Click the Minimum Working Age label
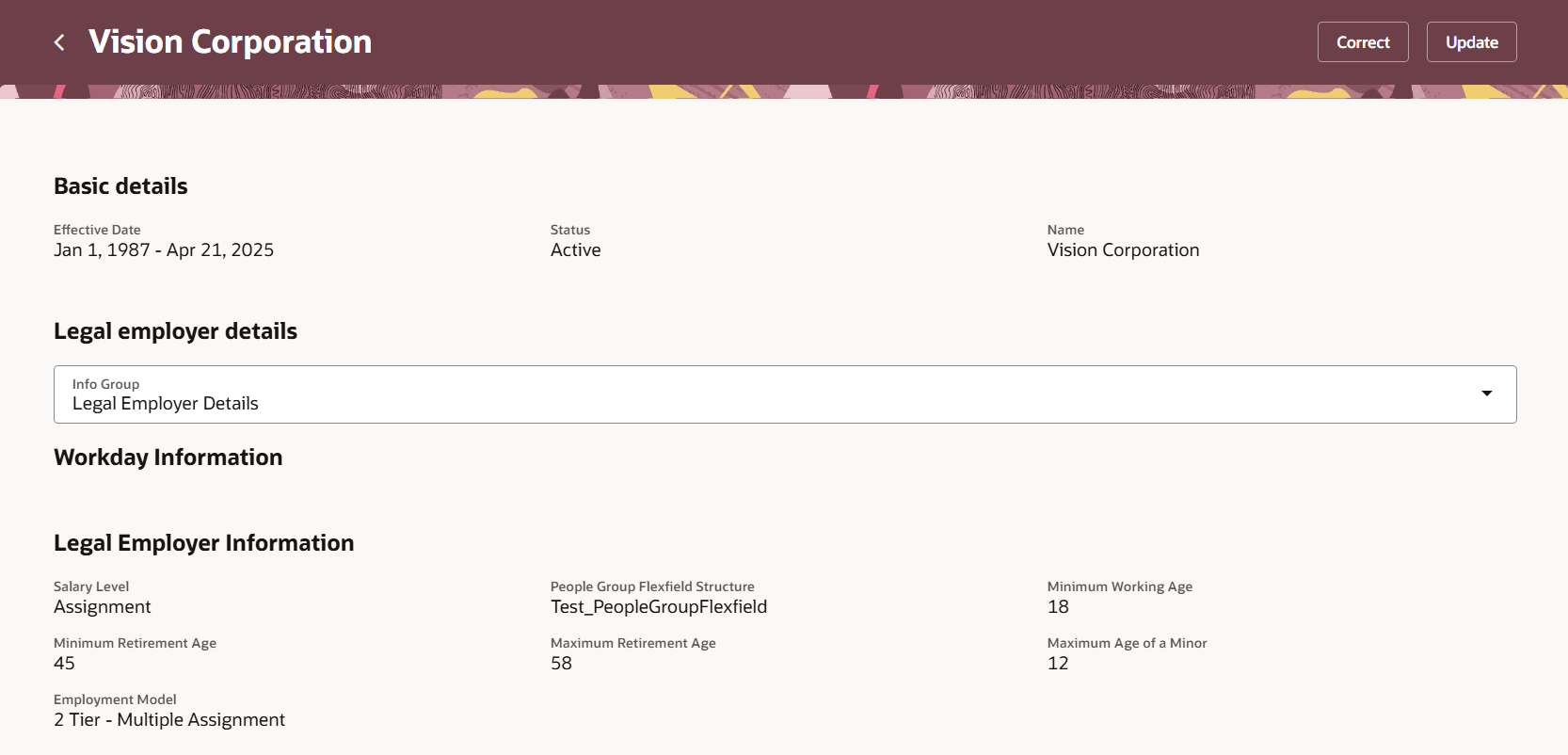 pyautogui.click(x=1120, y=586)
